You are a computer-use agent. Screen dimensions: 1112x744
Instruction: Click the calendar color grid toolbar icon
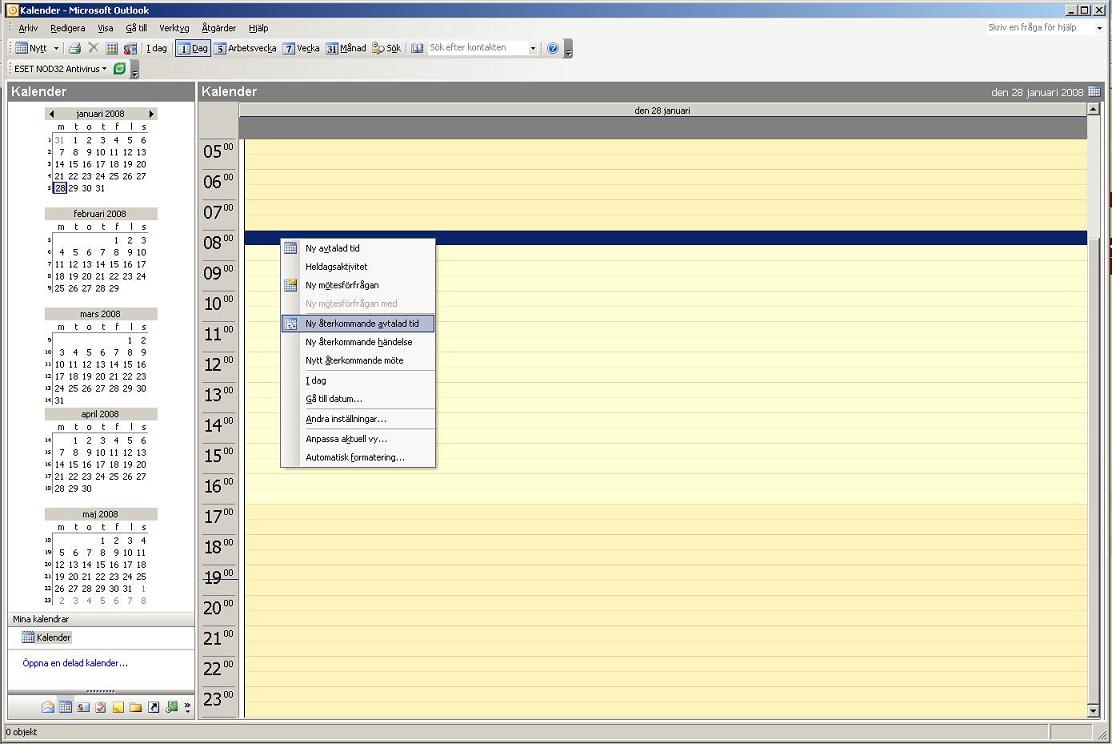[111, 48]
